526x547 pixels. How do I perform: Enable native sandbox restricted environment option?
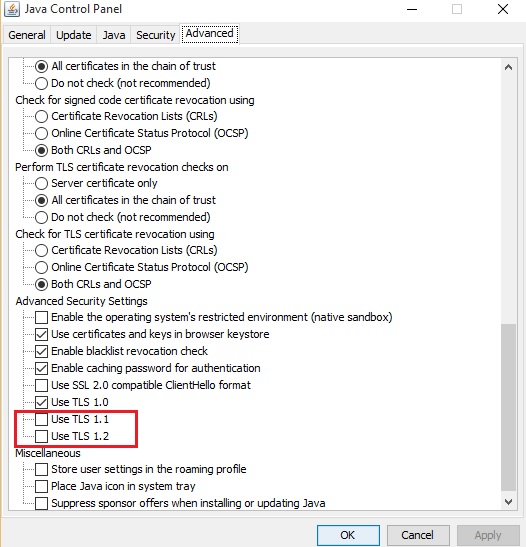point(41,317)
